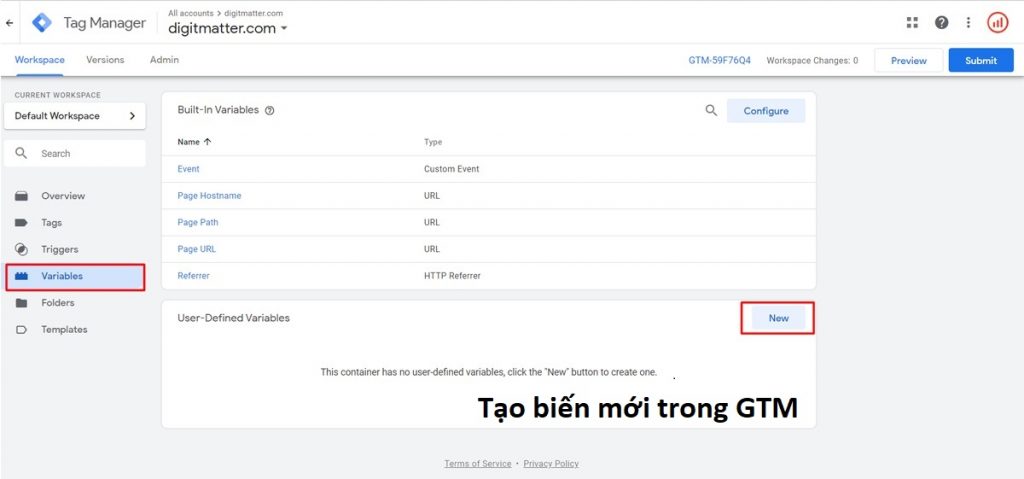This screenshot has height=479, width=1024.
Task: Click the Configure button
Action: coord(765,111)
